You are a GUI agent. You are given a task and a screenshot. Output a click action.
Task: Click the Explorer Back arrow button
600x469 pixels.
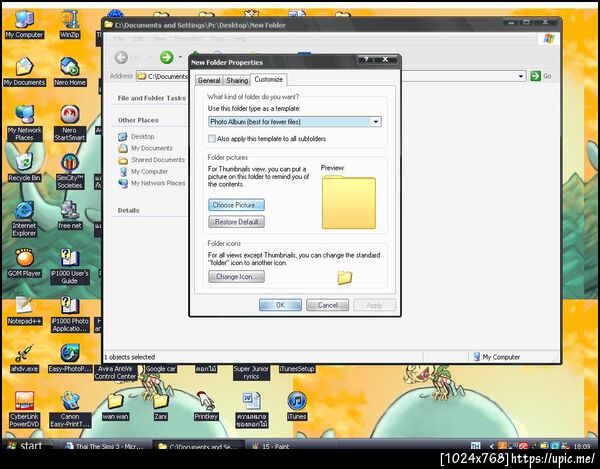pos(121,57)
